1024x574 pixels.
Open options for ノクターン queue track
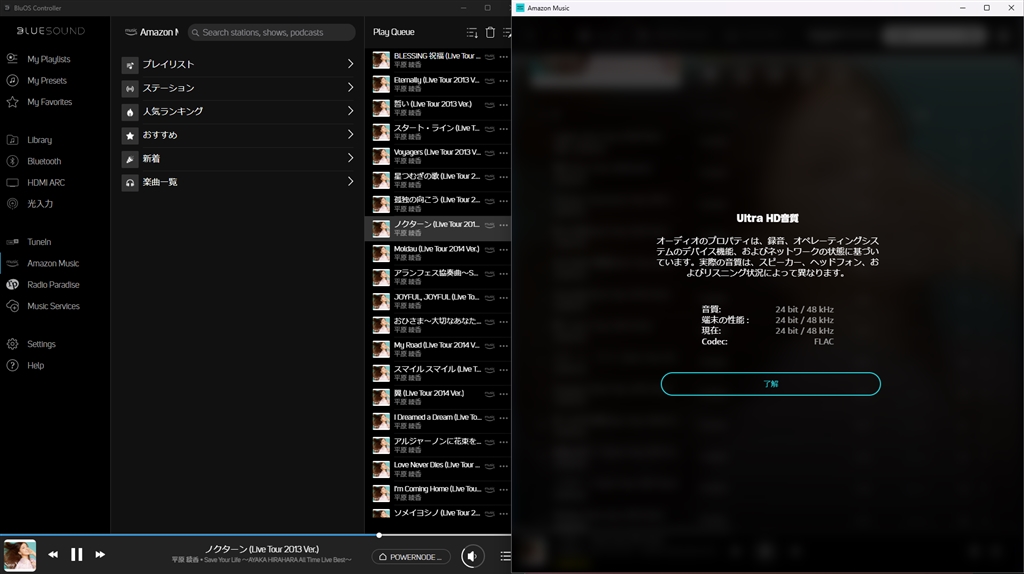pos(504,225)
